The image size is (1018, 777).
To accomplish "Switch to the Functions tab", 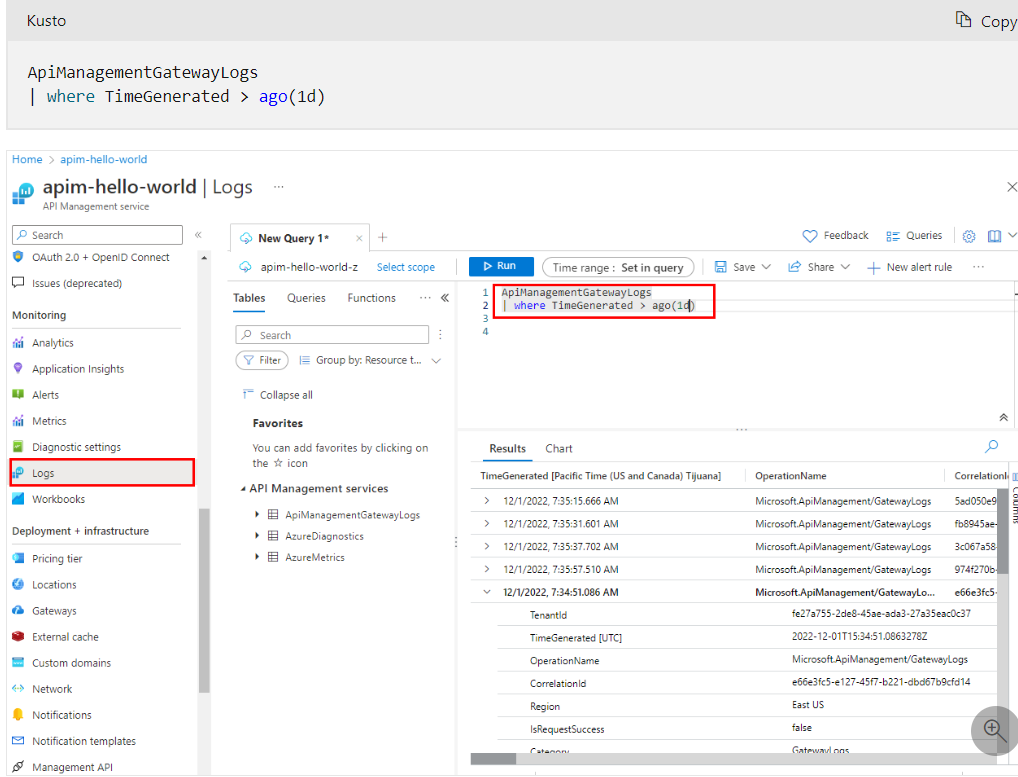I will click(x=371, y=298).
